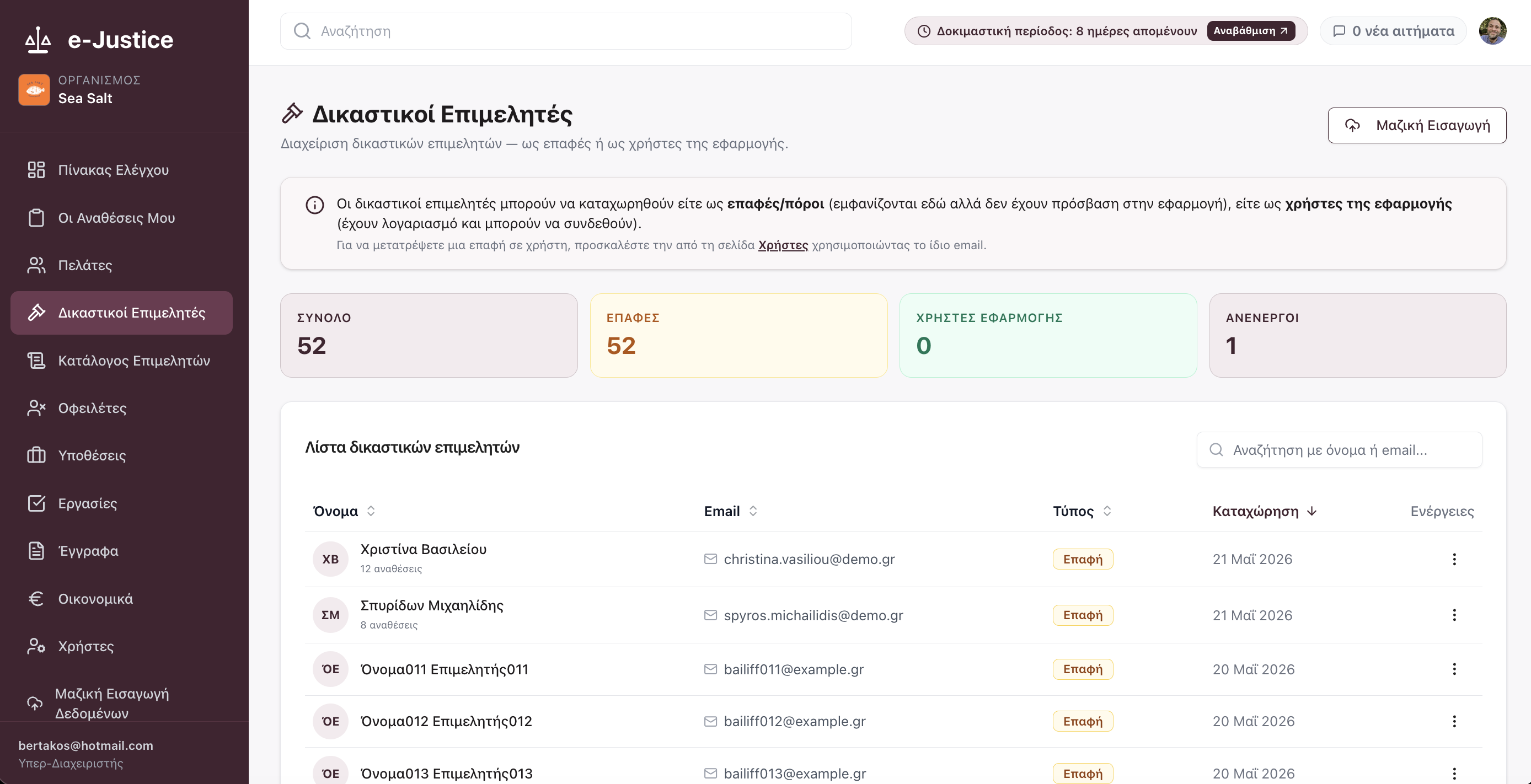Open actions menu for Όνομα012 Επιμελητής012
The height and width of the screenshot is (784, 1531).
[1454, 721]
